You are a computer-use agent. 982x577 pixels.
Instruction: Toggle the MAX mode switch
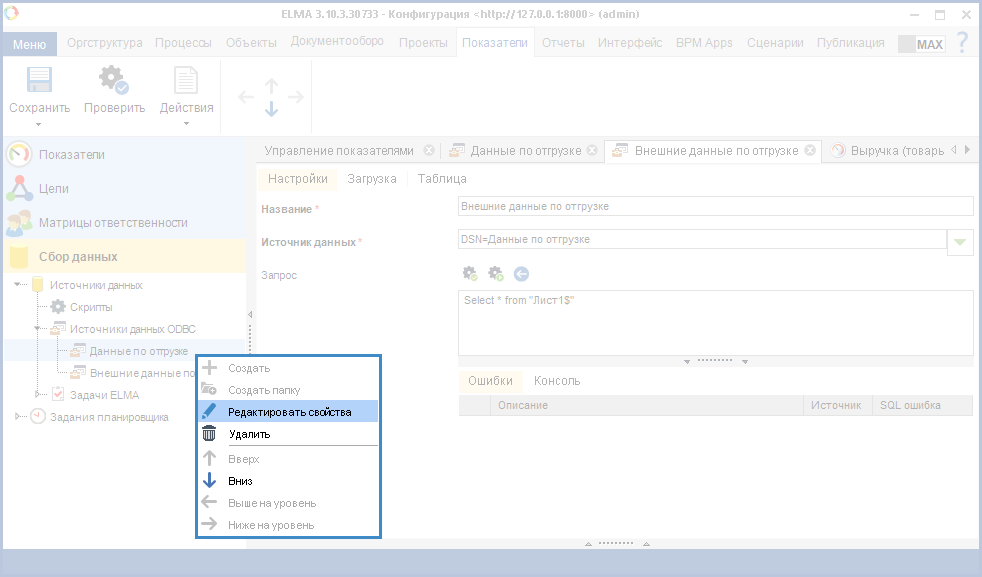point(921,44)
